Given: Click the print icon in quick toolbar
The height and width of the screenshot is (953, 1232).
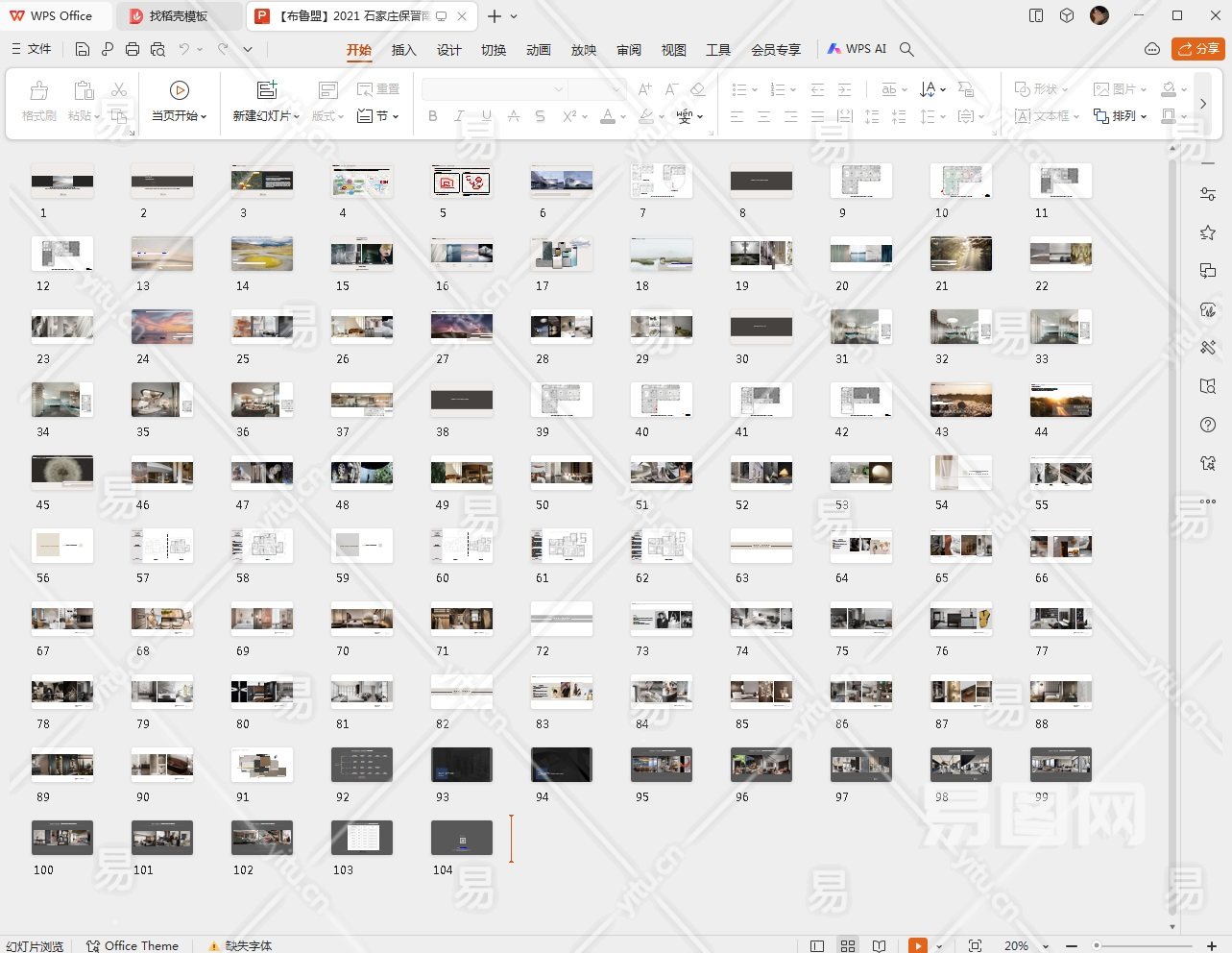Looking at the screenshot, I should coord(133,49).
